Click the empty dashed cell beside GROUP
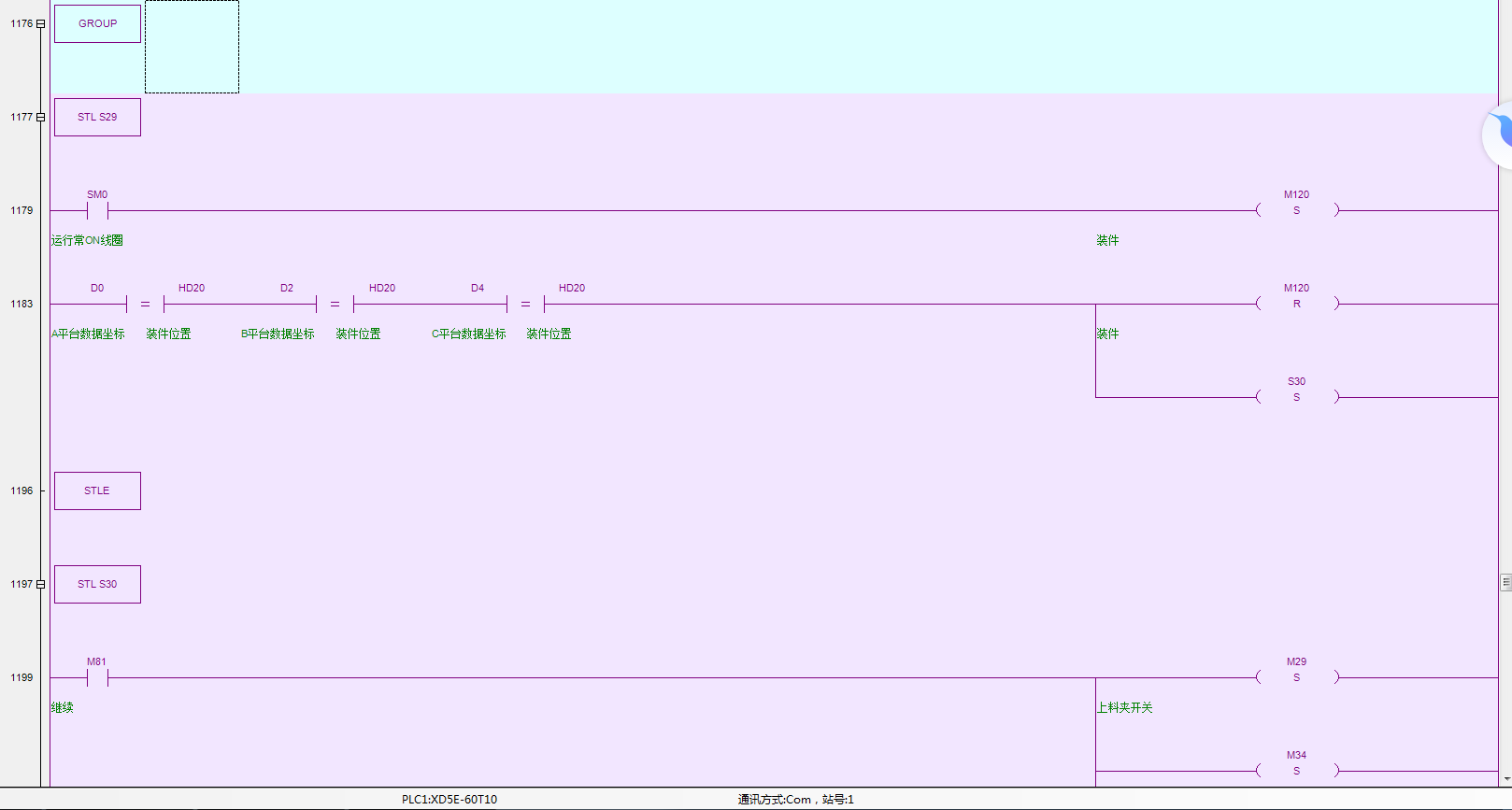The image size is (1512, 810). (x=192, y=47)
